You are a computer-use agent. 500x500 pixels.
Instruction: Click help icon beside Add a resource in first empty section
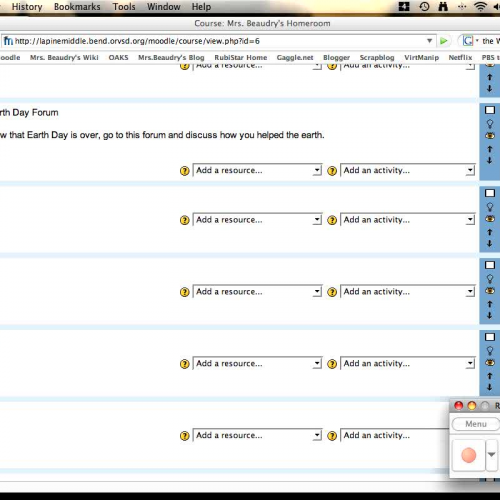click(x=184, y=220)
